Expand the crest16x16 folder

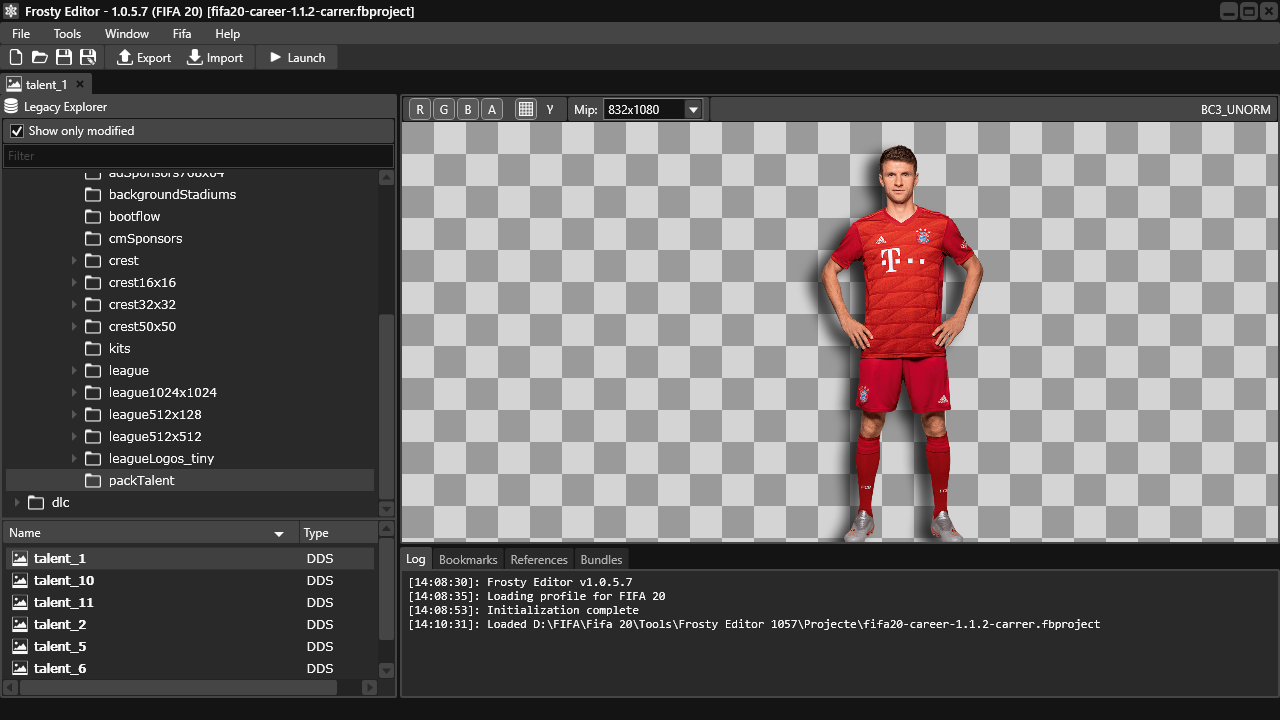74,283
